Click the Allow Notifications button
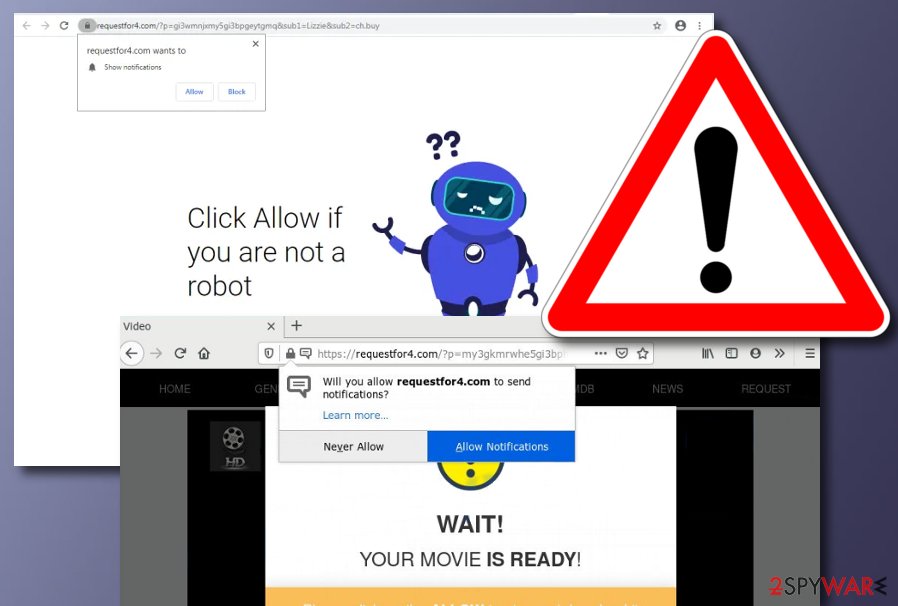This screenshot has width=898, height=606. pos(501,447)
